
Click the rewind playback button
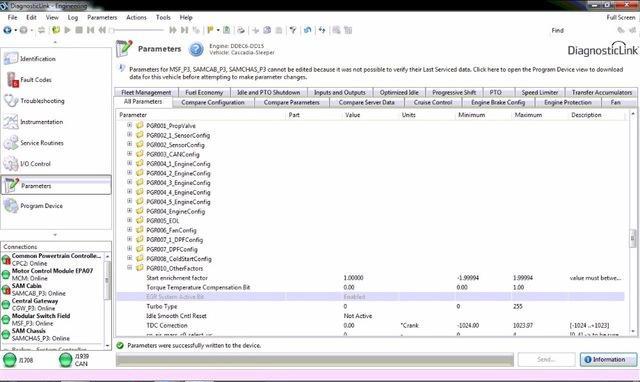[x=102, y=30]
